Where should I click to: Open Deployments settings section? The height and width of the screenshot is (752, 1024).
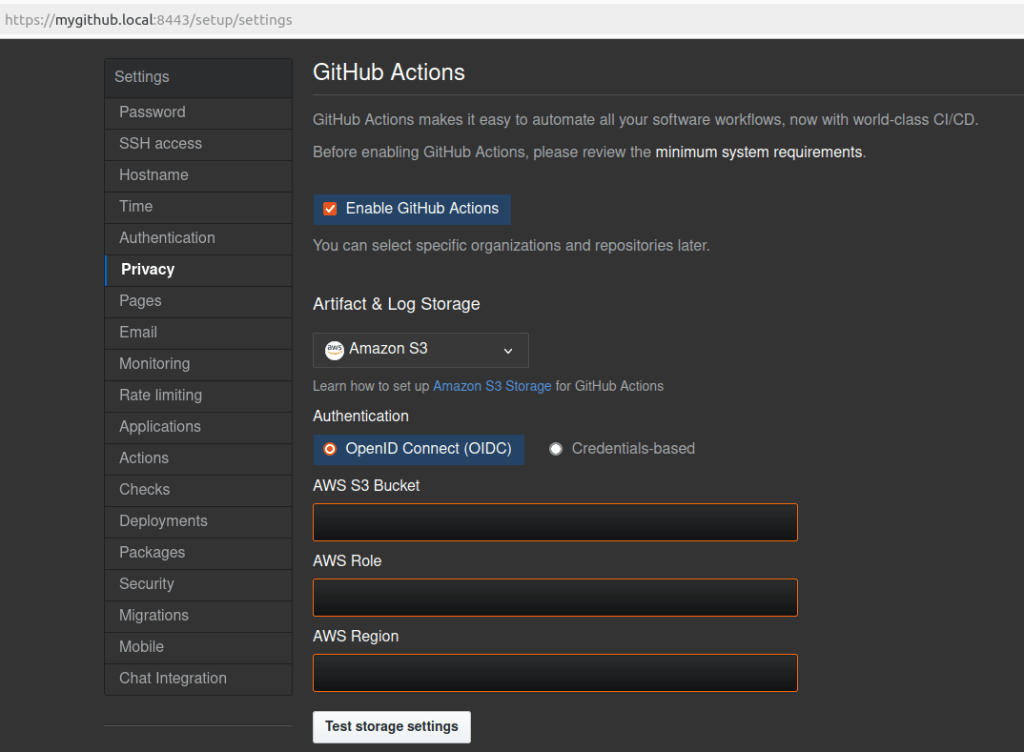pyautogui.click(x=199, y=521)
